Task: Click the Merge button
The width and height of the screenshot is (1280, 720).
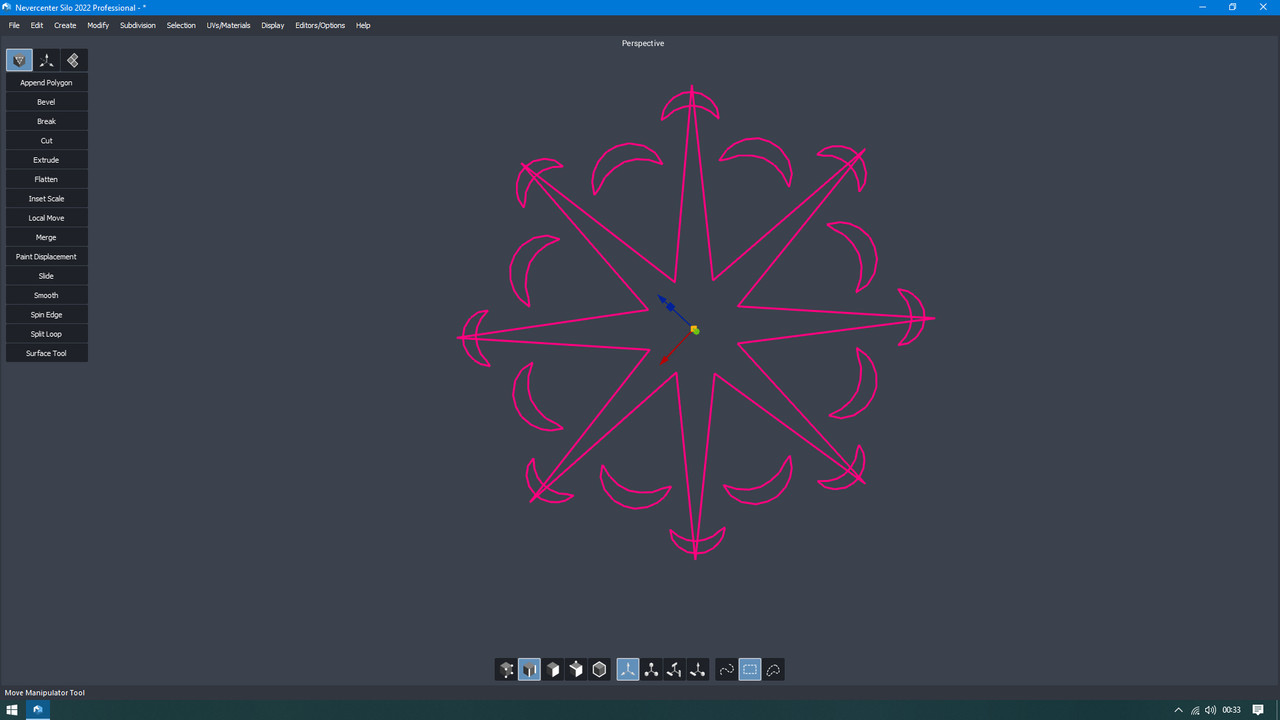Action: 47,237
